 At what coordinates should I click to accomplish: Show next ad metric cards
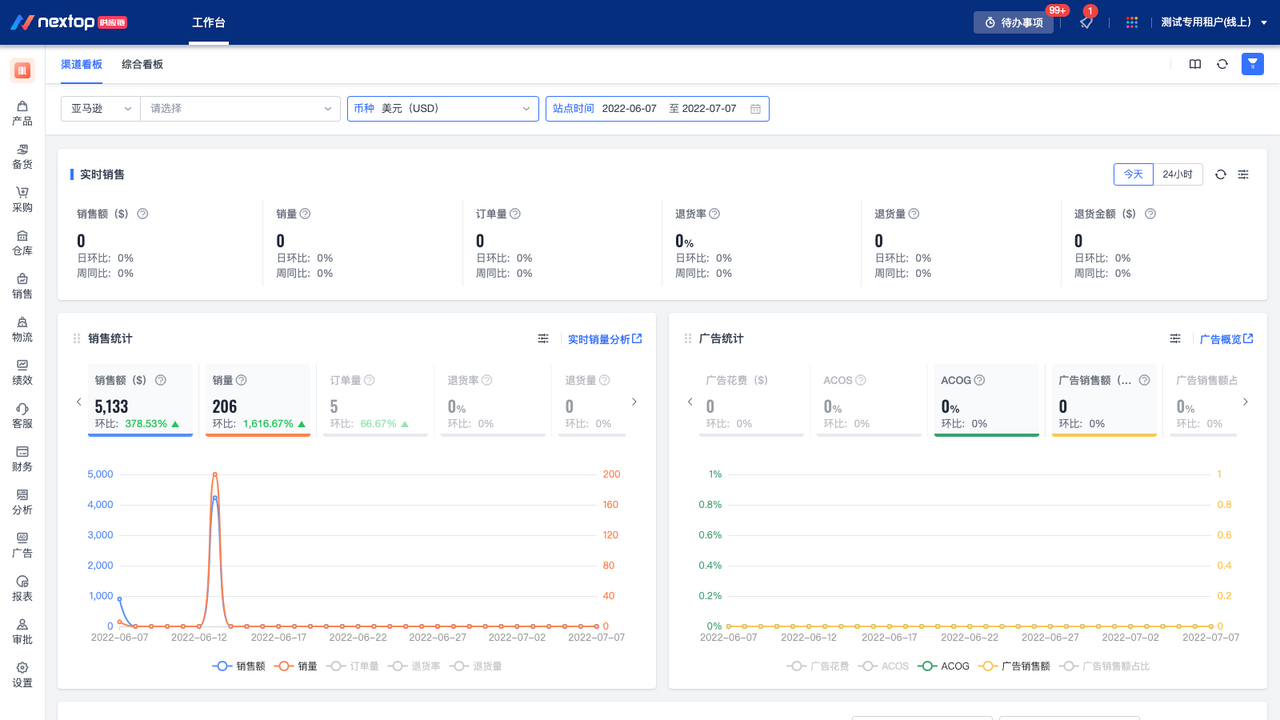tap(1245, 402)
